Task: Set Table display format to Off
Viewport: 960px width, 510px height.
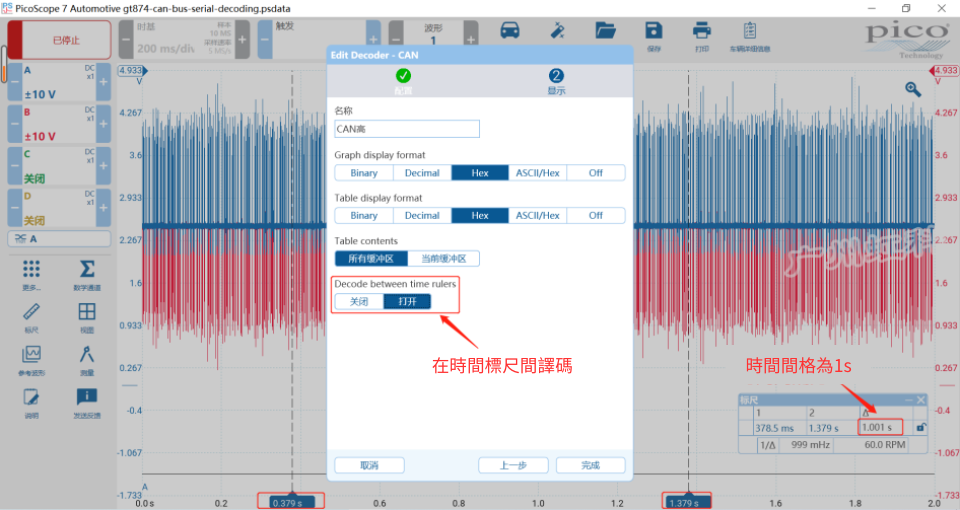Action: (x=596, y=216)
